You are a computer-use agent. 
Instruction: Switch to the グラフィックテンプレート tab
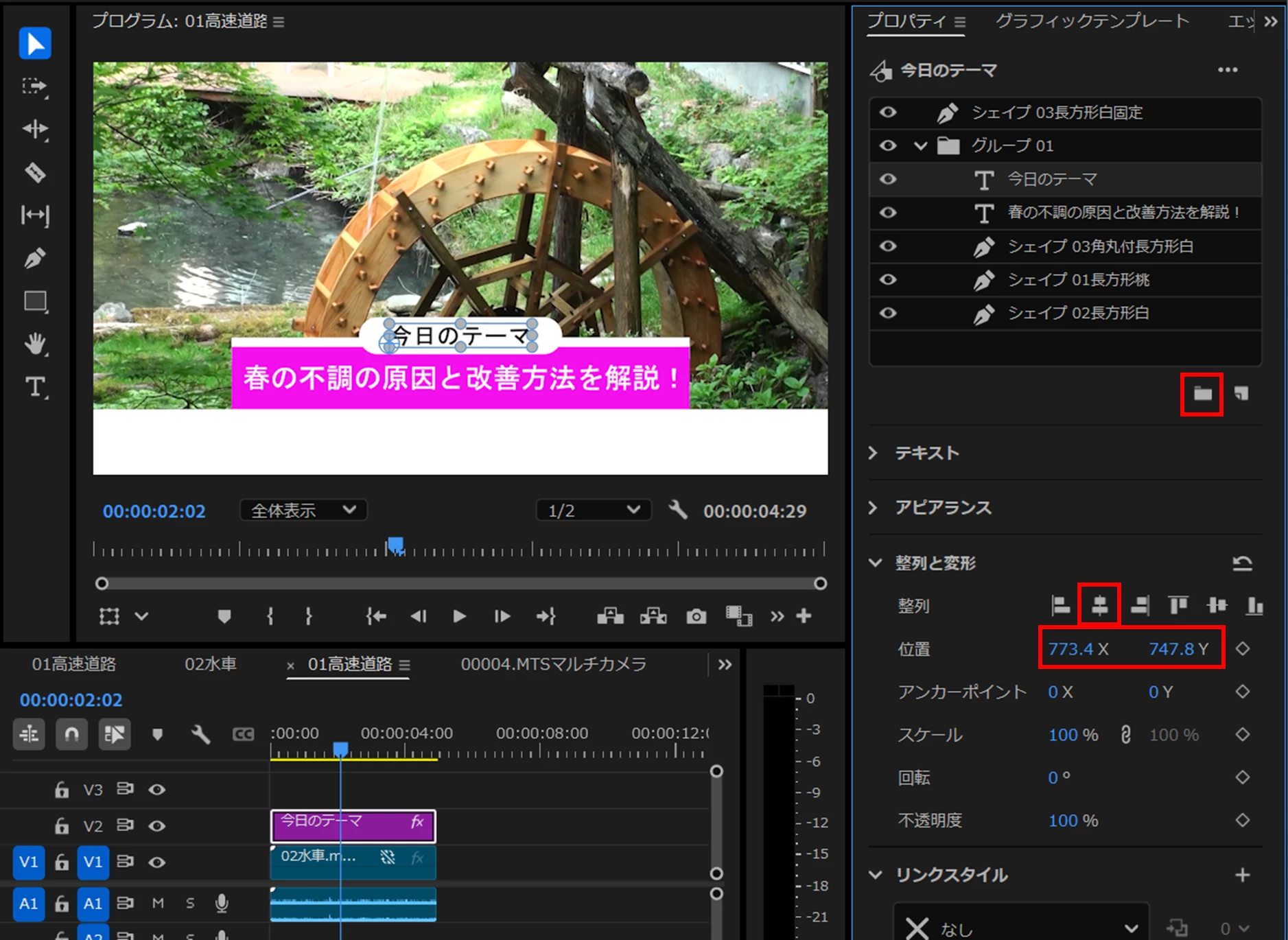(x=1092, y=21)
